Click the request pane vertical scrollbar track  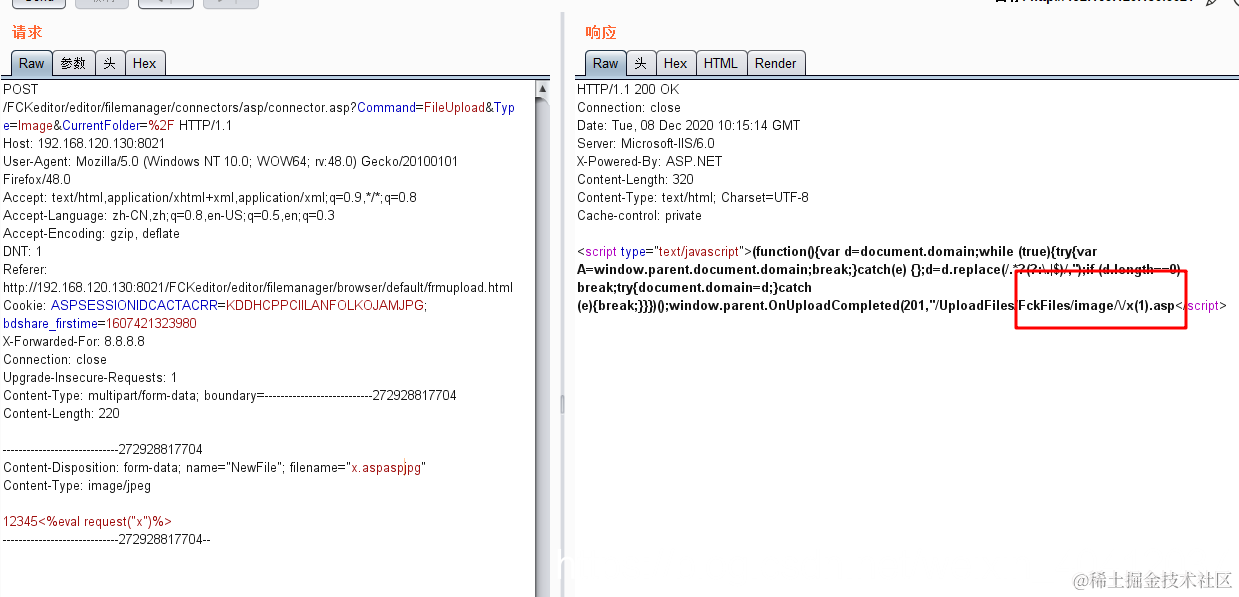click(543, 345)
